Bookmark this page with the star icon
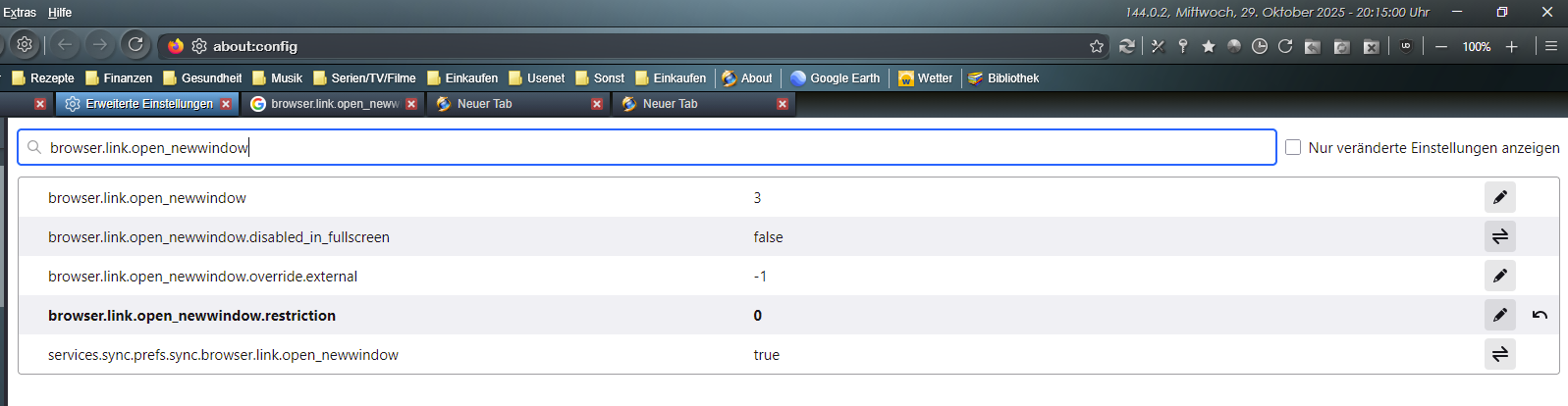The image size is (1568, 406). point(1097,46)
